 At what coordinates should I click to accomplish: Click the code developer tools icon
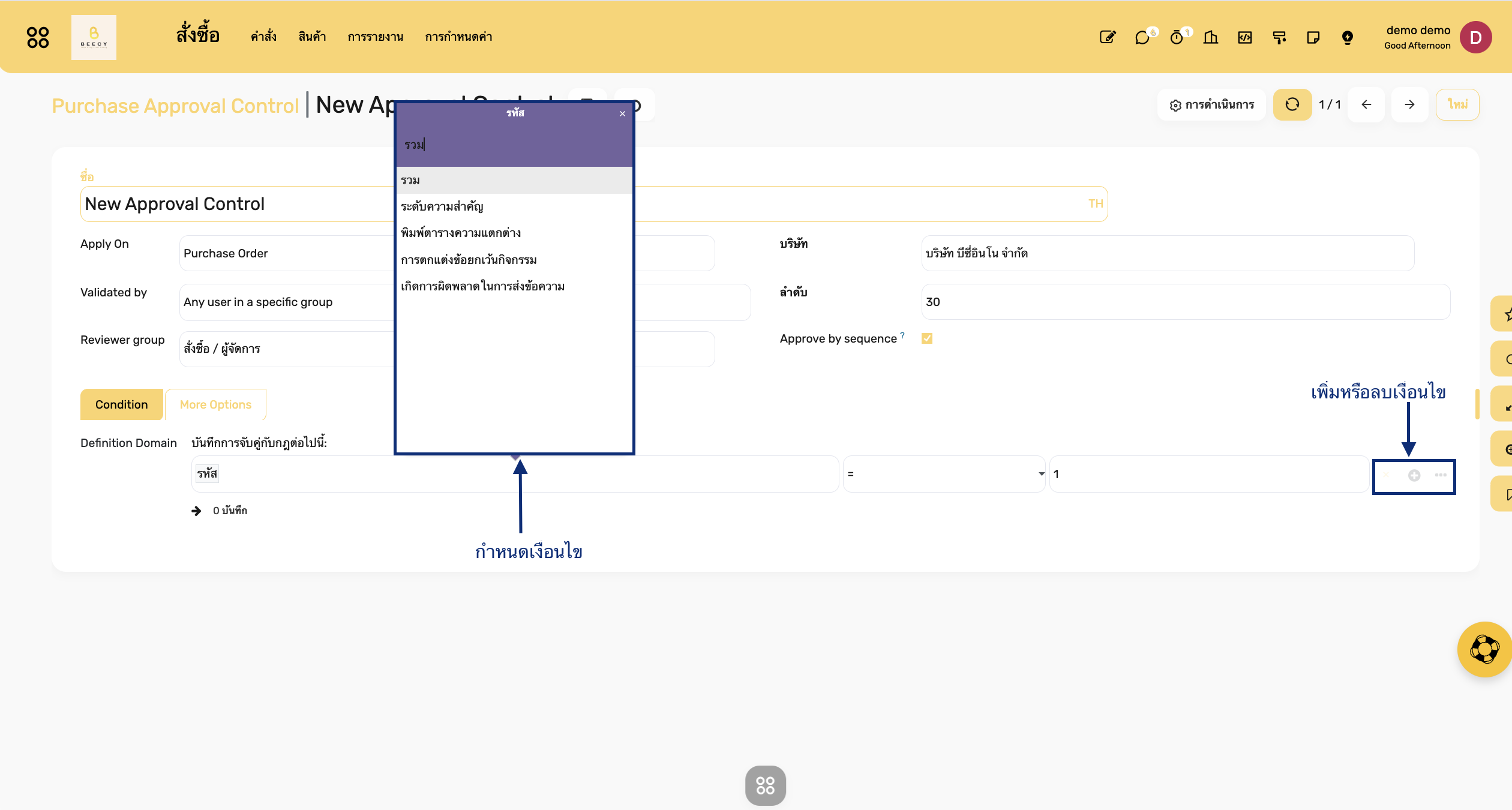(1245, 37)
